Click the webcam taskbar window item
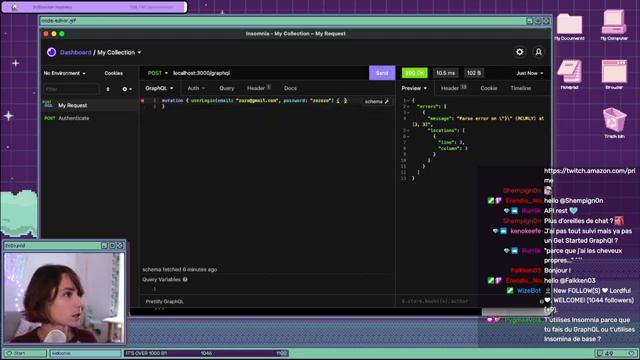 click(85, 353)
